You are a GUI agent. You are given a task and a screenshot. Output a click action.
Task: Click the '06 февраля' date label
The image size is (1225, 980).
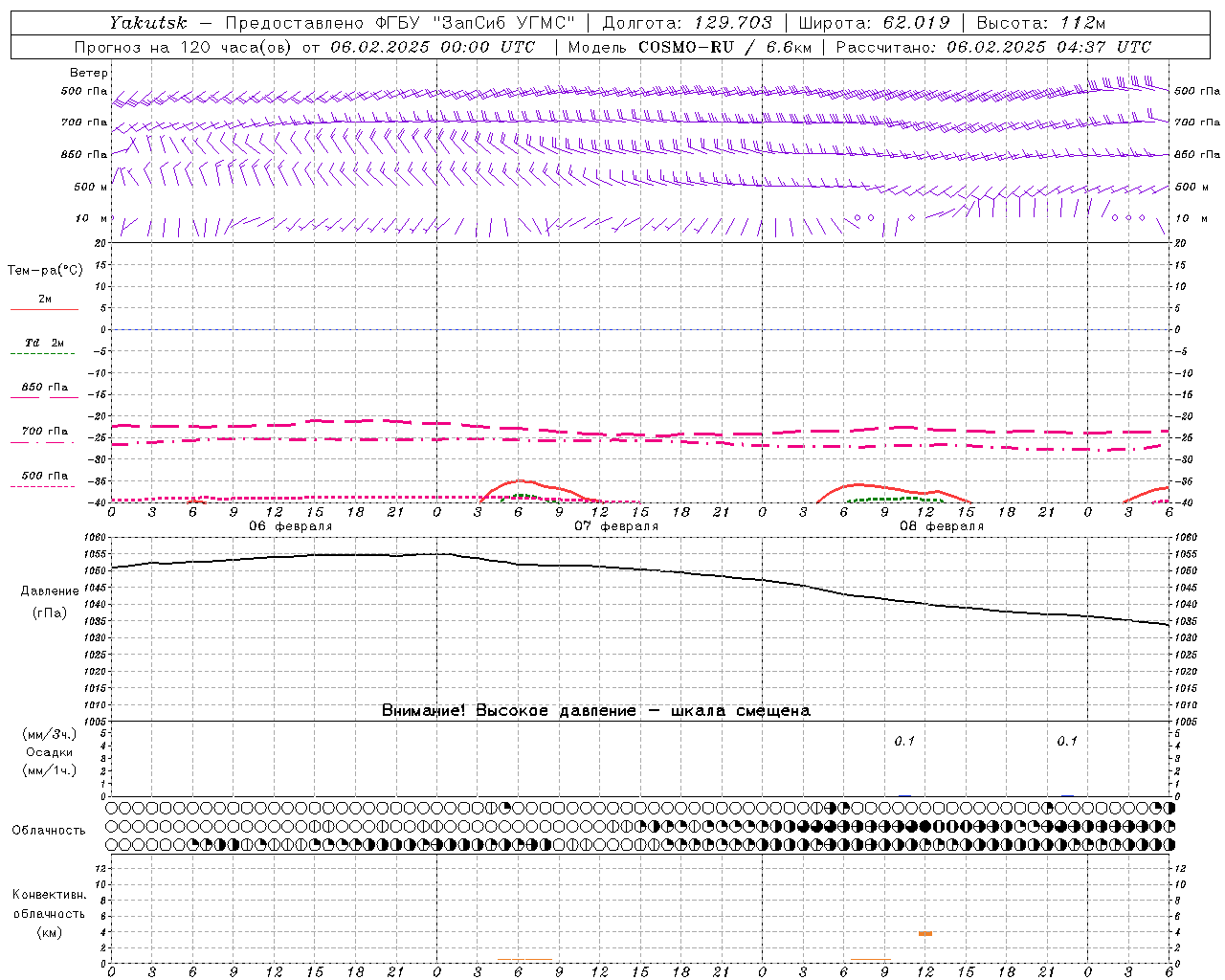tap(291, 526)
